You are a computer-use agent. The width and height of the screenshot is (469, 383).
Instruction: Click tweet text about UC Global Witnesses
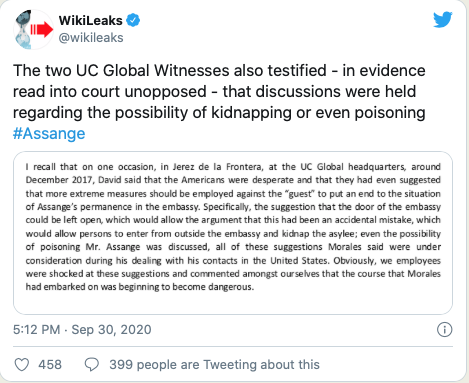click(x=219, y=92)
